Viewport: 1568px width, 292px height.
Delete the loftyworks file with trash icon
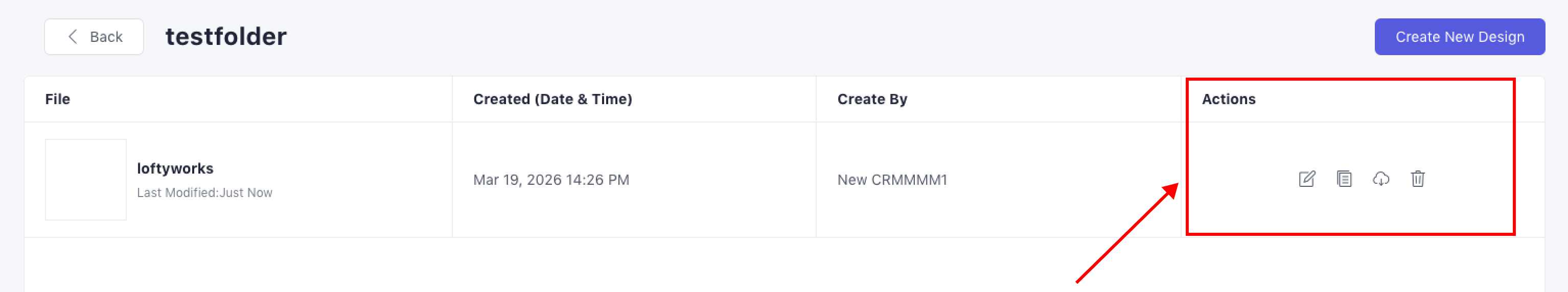point(1418,179)
